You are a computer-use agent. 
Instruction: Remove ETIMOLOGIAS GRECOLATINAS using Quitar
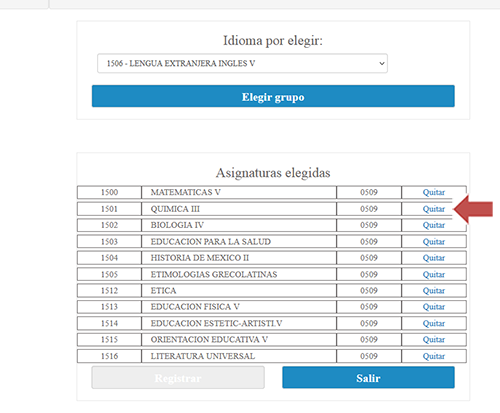click(x=434, y=274)
